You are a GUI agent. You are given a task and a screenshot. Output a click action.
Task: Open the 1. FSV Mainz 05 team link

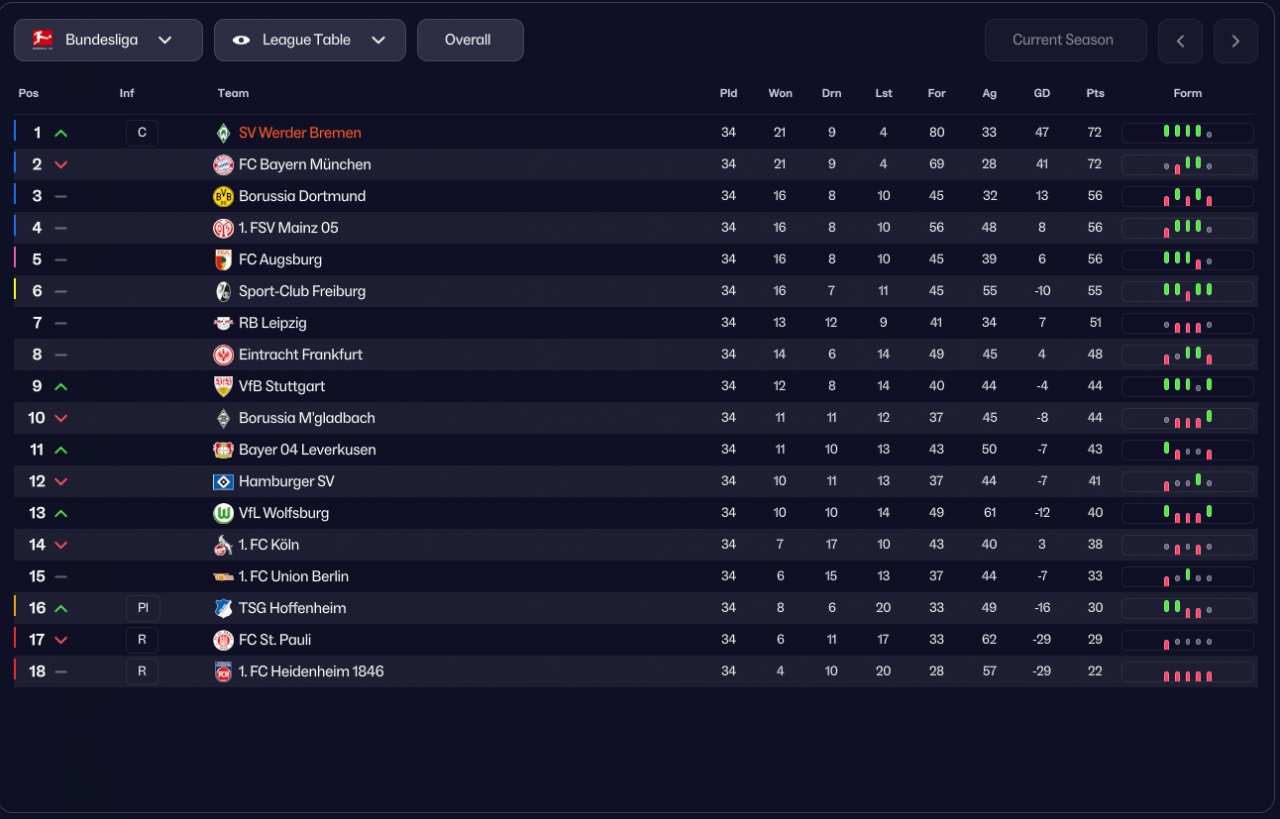point(288,228)
